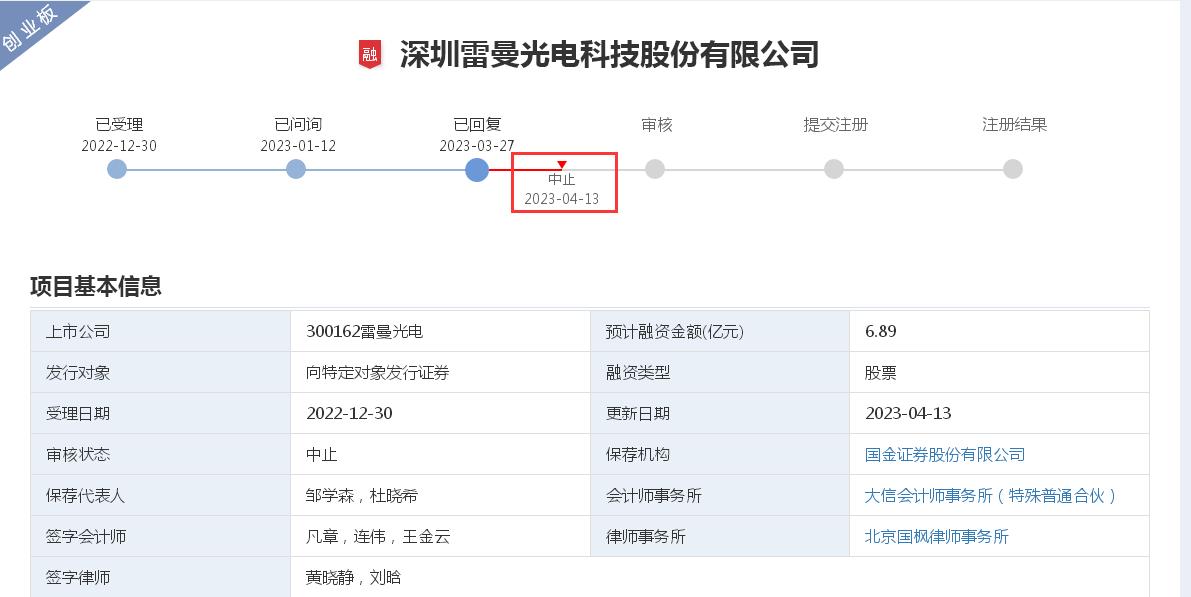Click the 2022-12-30 date under 已受理
This screenshot has width=1191, height=597.
[119, 146]
